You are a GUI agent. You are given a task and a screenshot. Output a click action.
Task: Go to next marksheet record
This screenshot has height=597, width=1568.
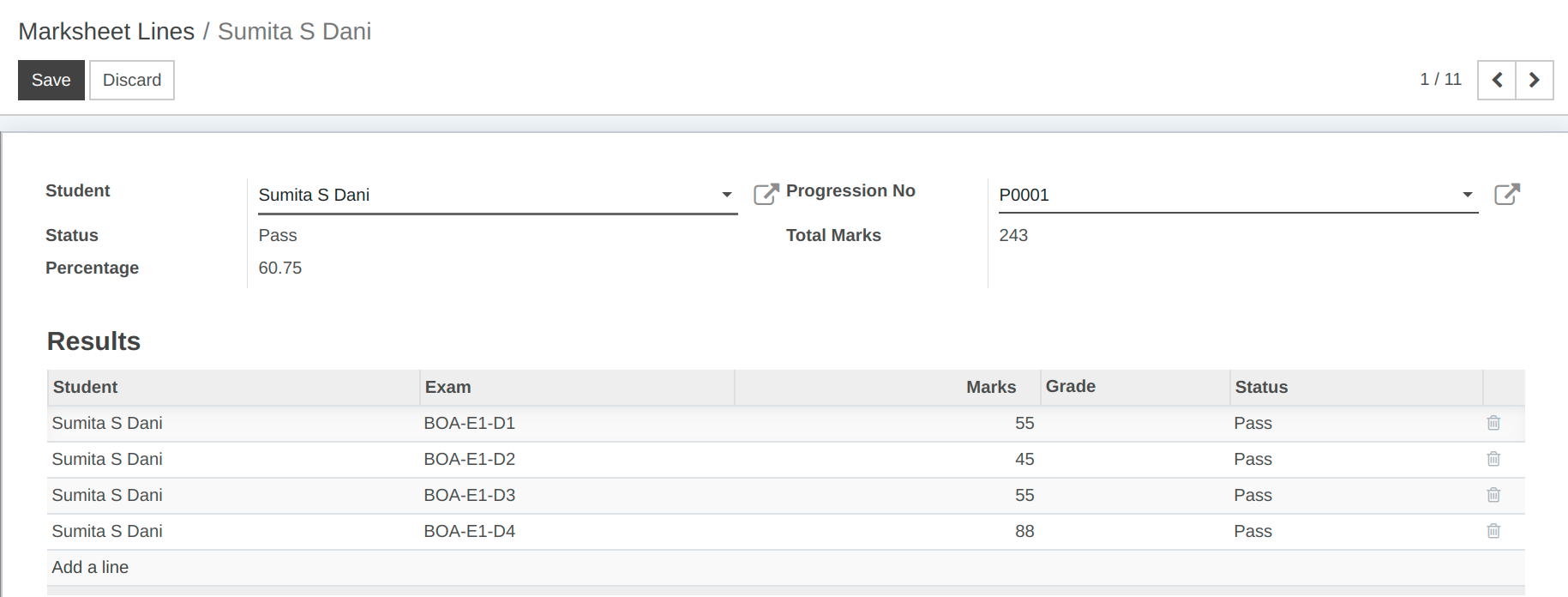(1535, 80)
